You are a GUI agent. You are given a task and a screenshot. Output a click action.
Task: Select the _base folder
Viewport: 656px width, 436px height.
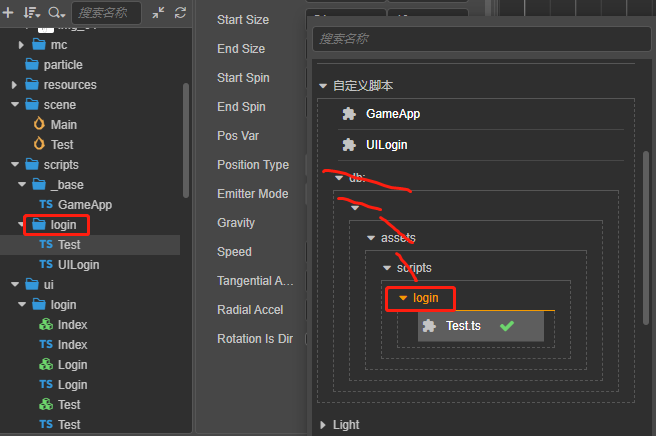pos(58,185)
